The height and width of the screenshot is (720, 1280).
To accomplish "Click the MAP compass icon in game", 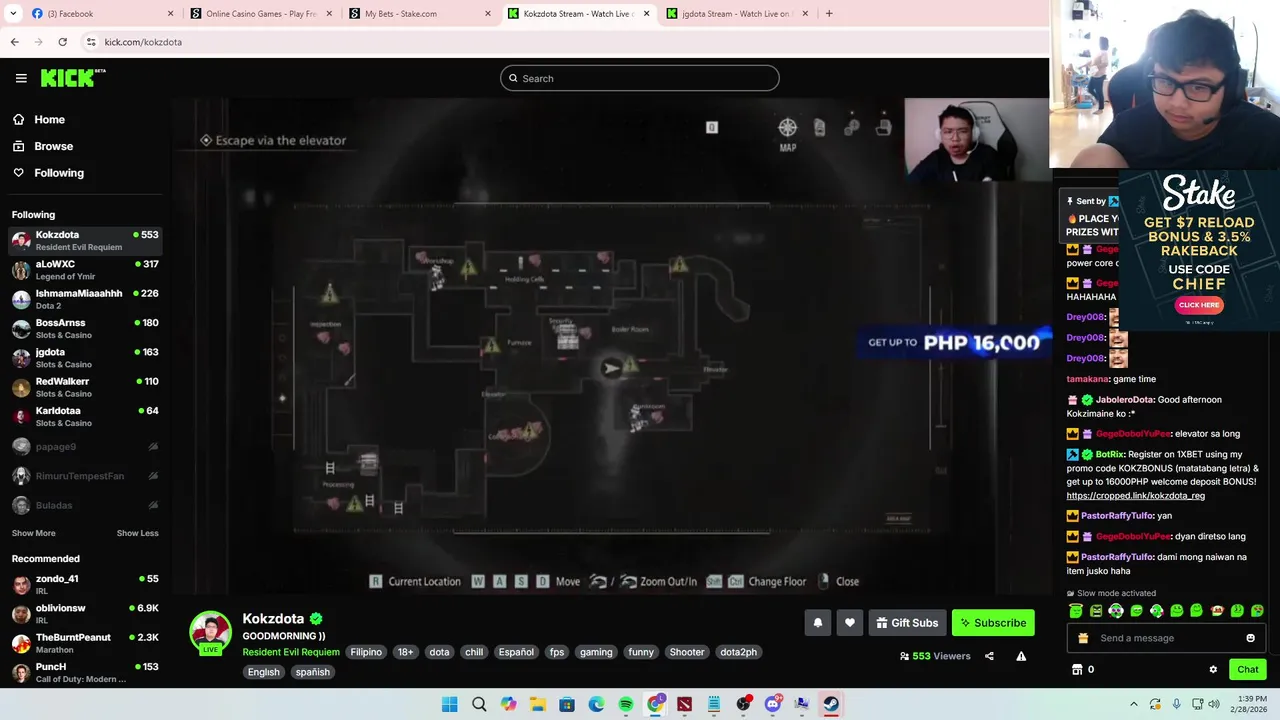I will tap(788, 128).
